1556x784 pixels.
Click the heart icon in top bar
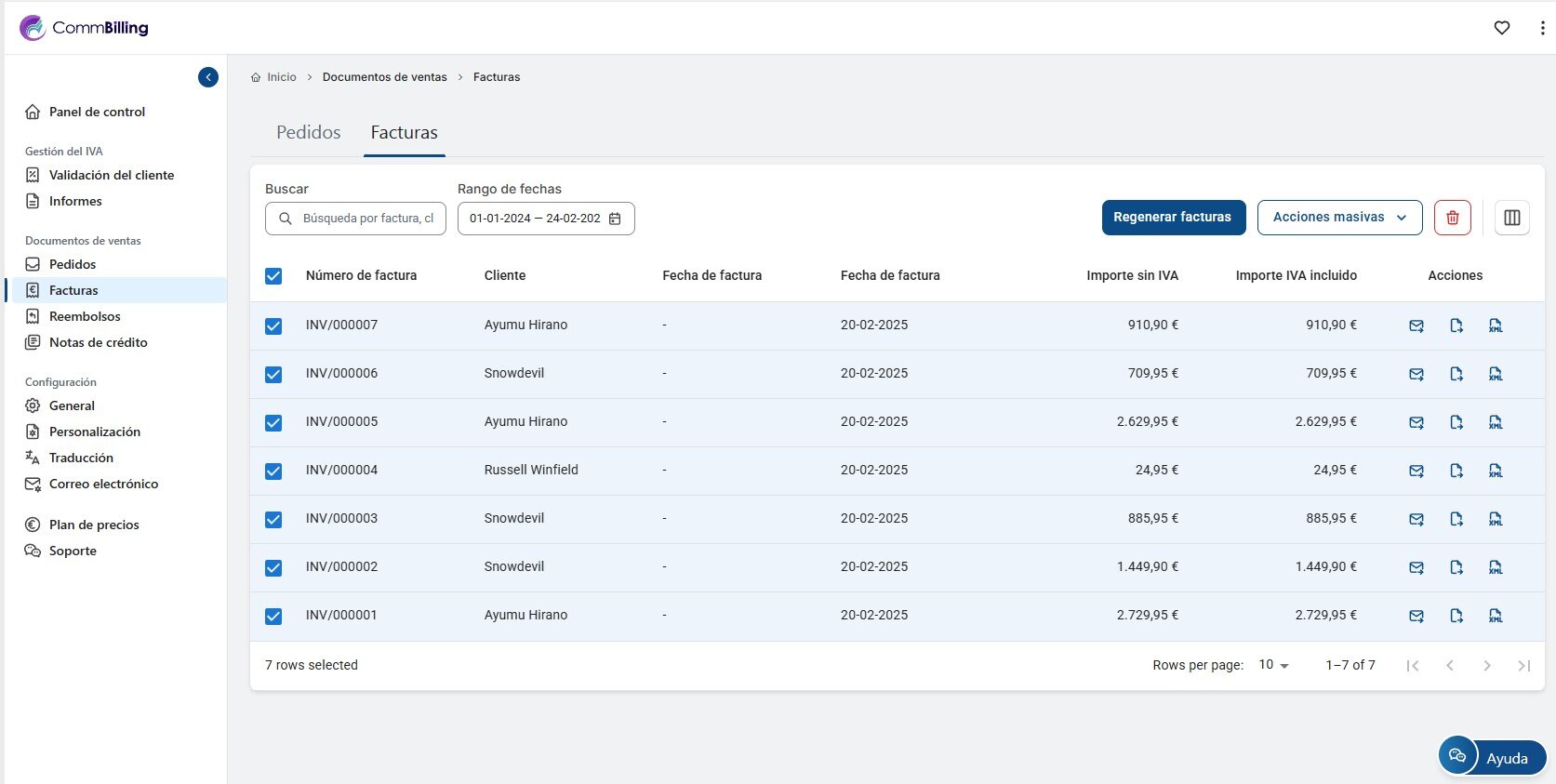(x=1501, y=28)
